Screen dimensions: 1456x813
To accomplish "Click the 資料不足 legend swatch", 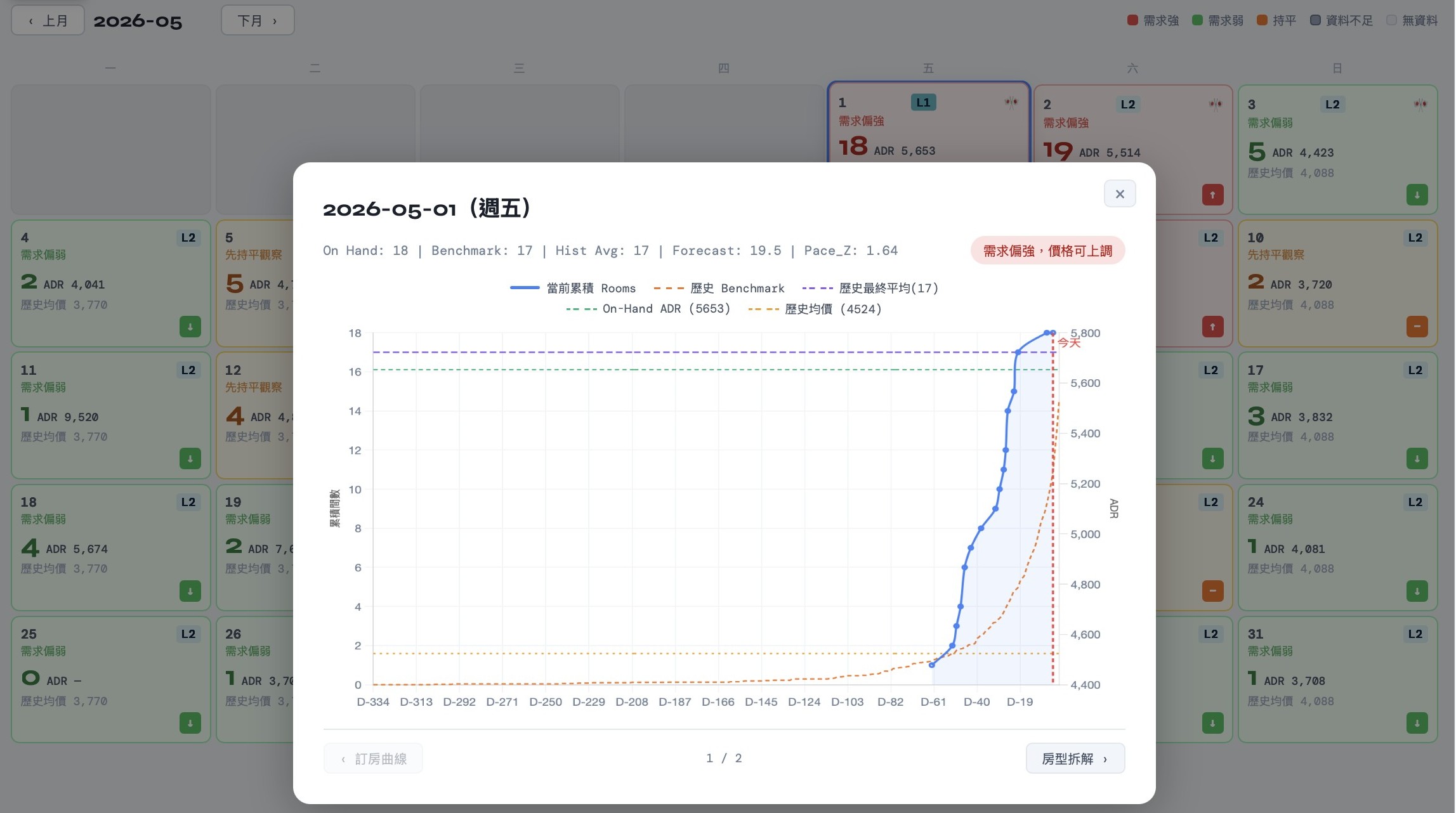I will point(1315,20).
